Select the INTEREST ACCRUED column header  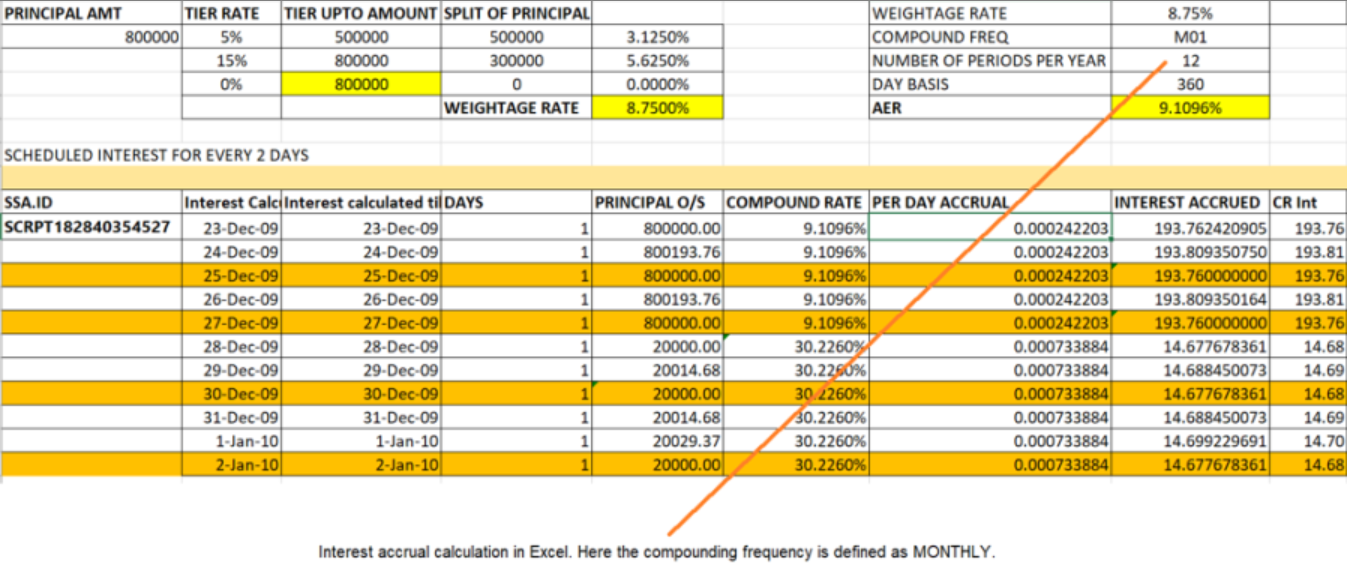(x=1189, y=203)
